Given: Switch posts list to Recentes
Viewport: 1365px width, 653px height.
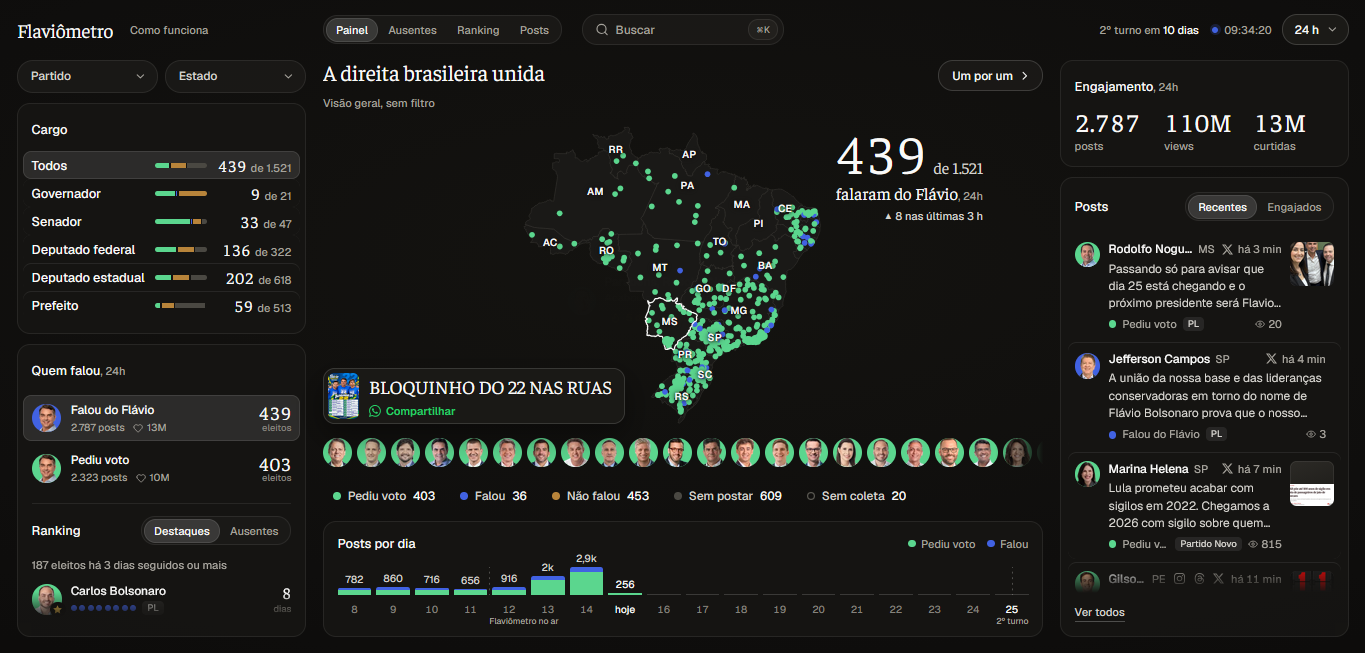Looking at the screenshot, I should coord(1222,207).
